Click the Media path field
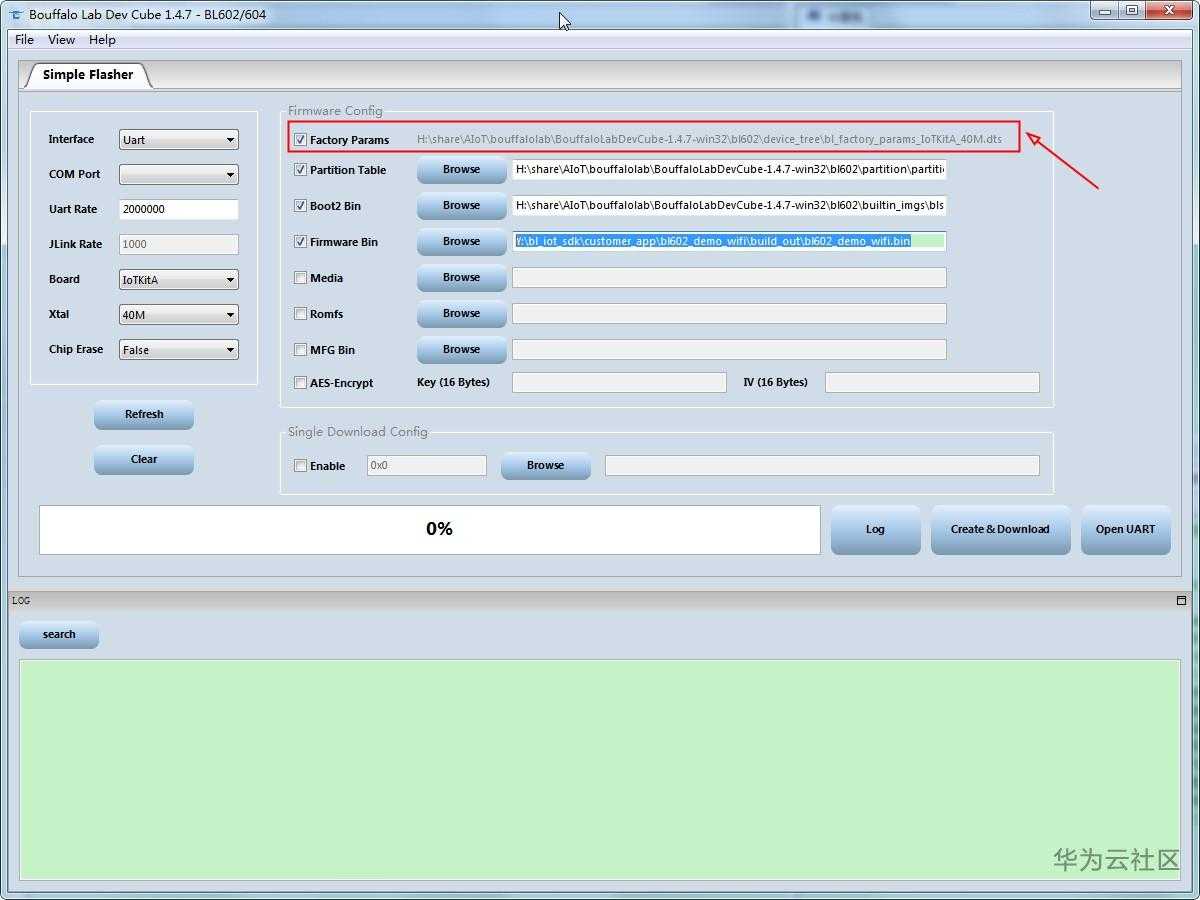Image resolution: width=1200 pixels, height=900 pixels. (x=729, y=278)
